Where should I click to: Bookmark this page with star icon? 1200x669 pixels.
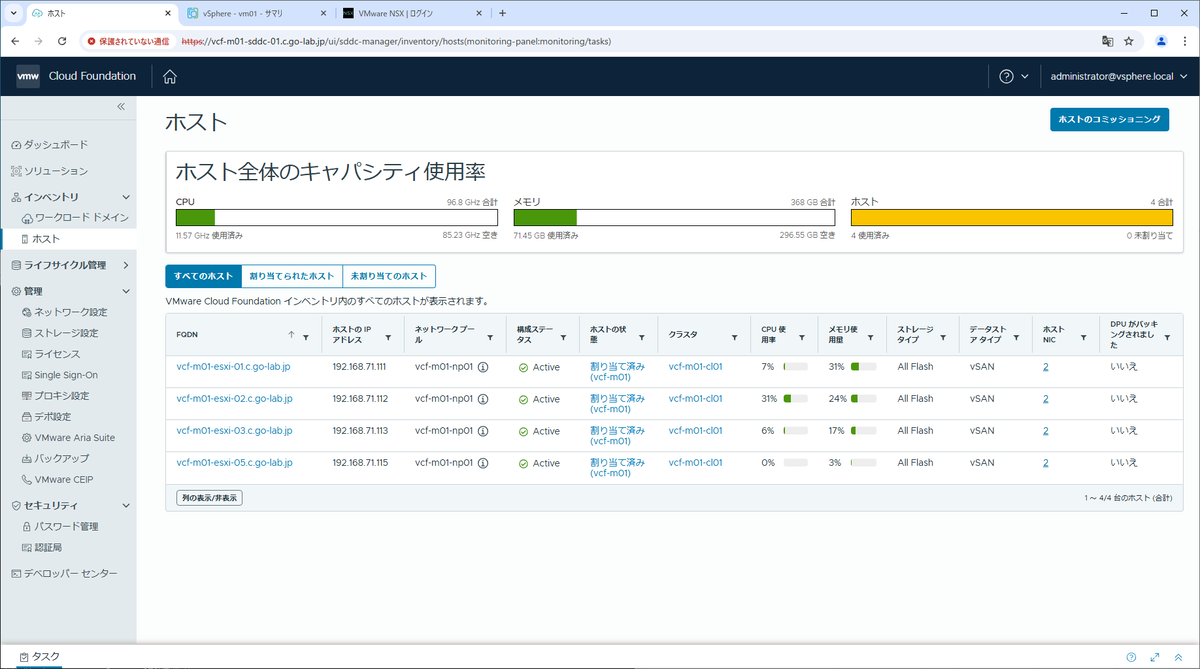[x=1129, y=41]
